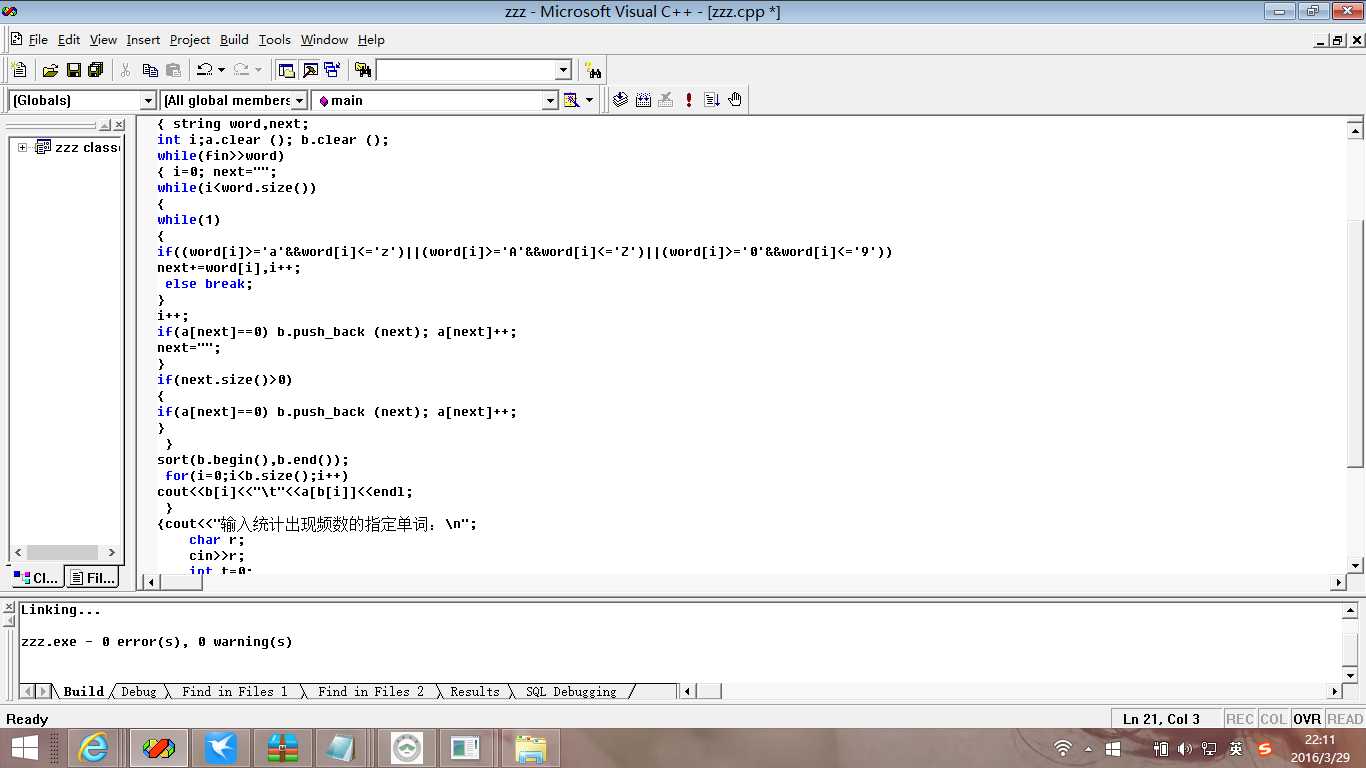
Task: Open Internet Explorer from taskbar
Action: point(93,748)
